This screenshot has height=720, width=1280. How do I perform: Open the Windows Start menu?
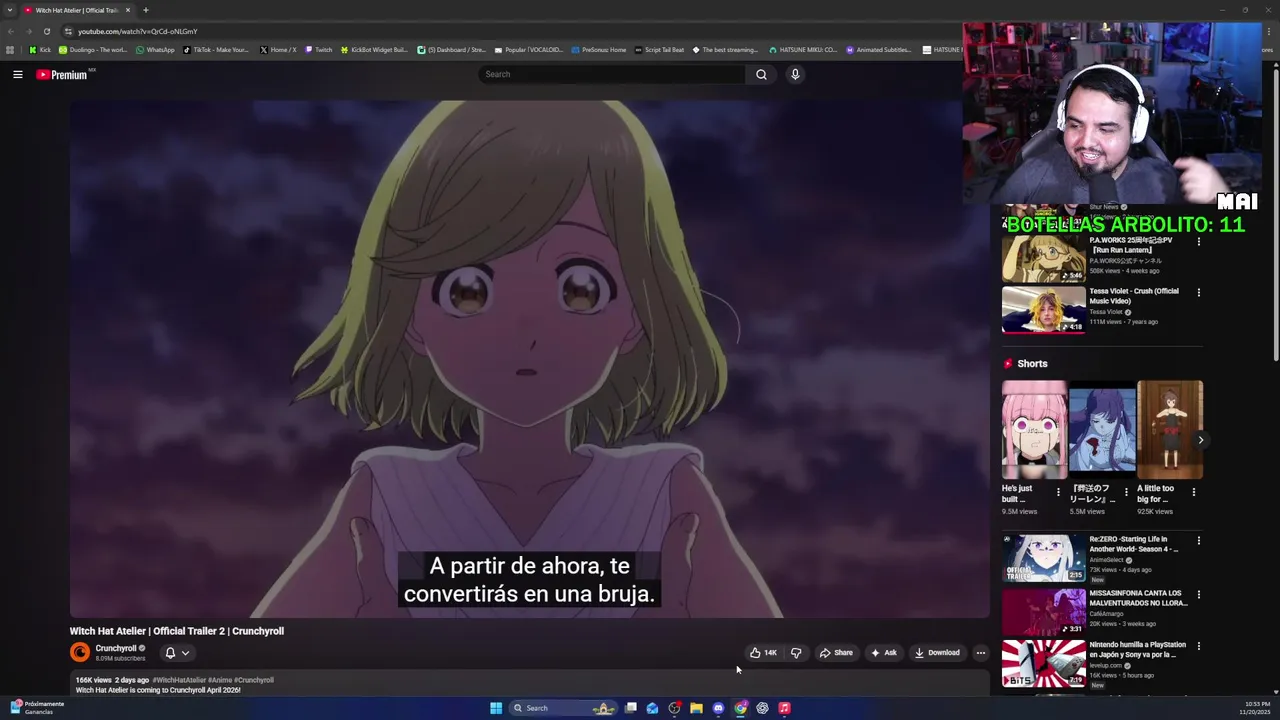click(496, 708)
